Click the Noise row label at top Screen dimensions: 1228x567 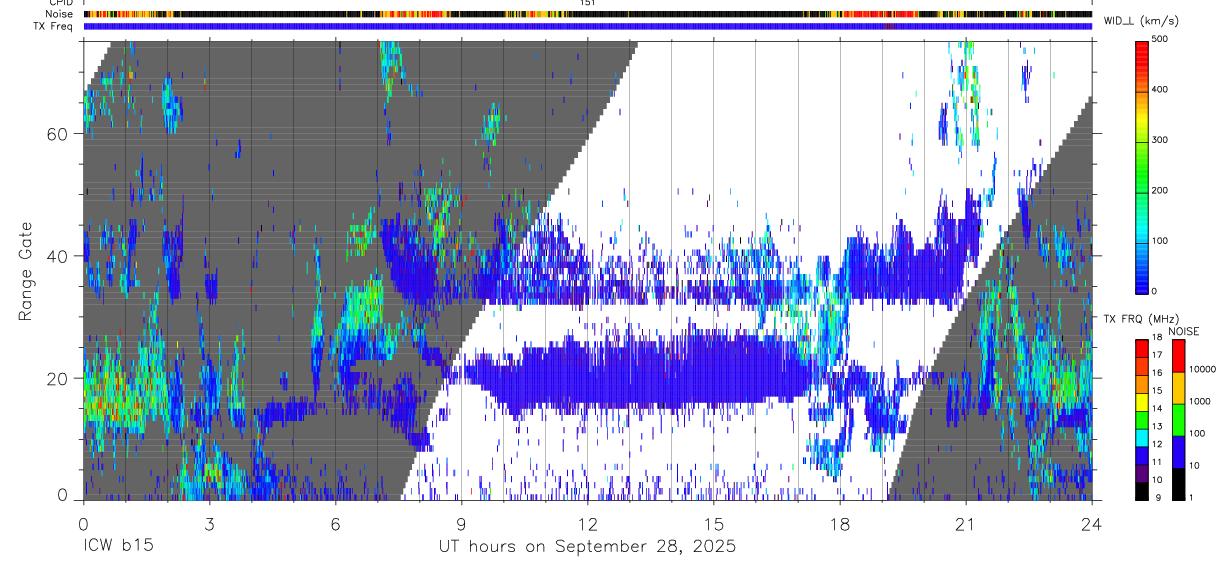pyautogui.click(x=59, y=14)
